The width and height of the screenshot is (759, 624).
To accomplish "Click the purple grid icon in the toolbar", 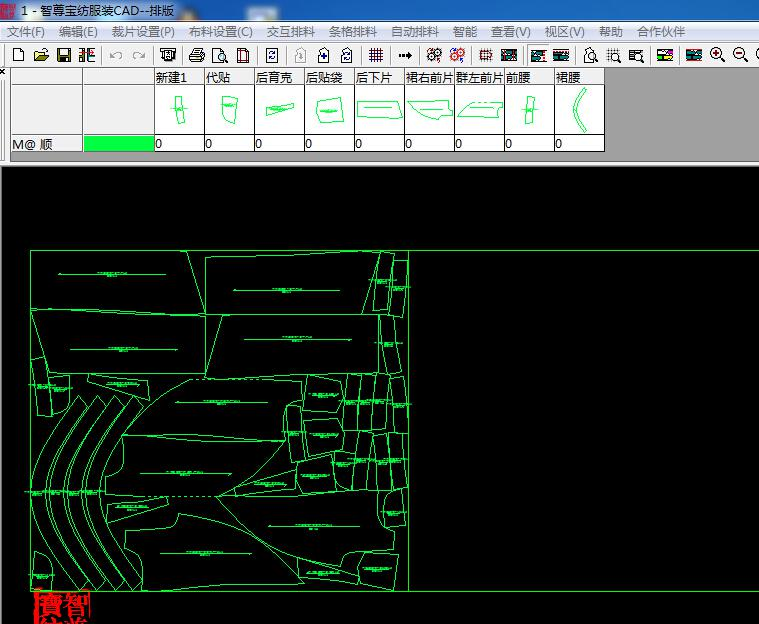I will (376, 55).
